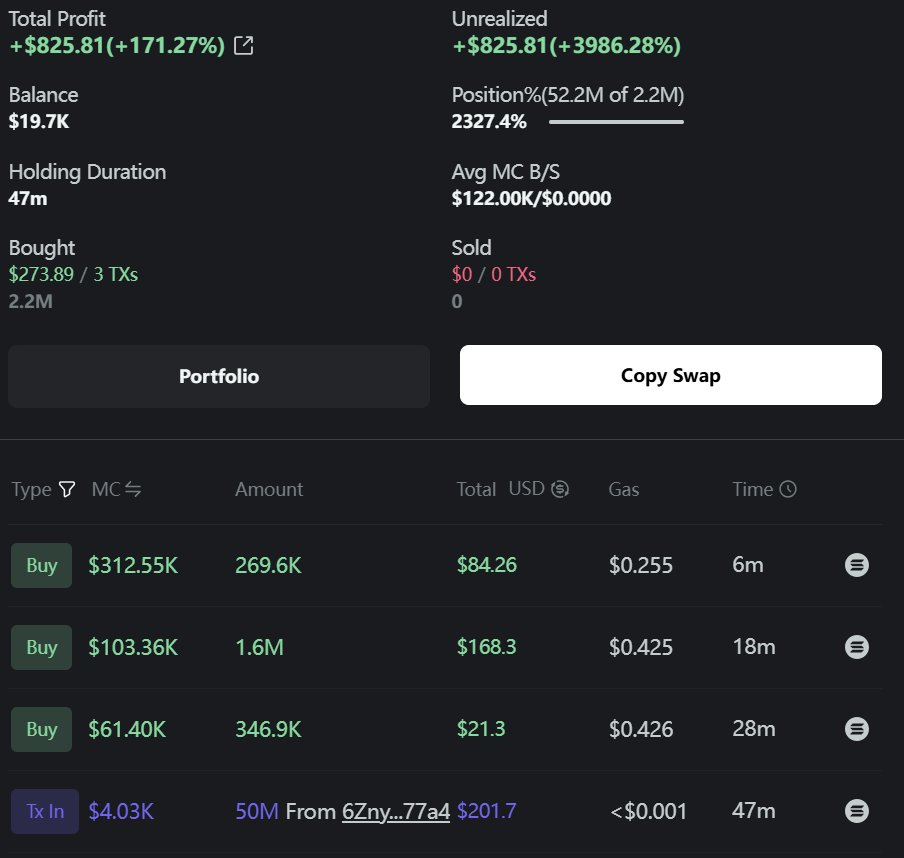Click the $0.426 gas cell

641,729
